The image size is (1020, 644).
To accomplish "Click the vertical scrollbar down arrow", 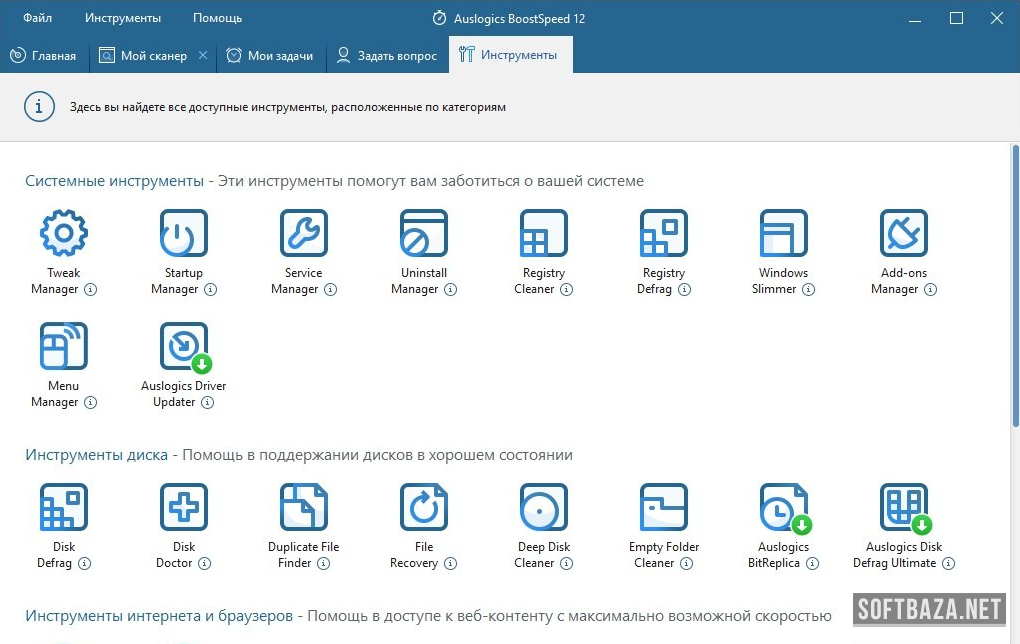I will pyautogui.click(x=1014, y=634).
